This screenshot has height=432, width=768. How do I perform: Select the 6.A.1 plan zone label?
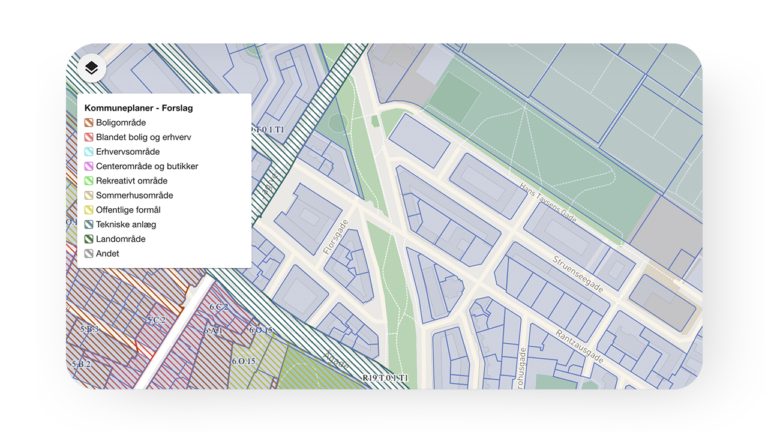pos(213,330)
